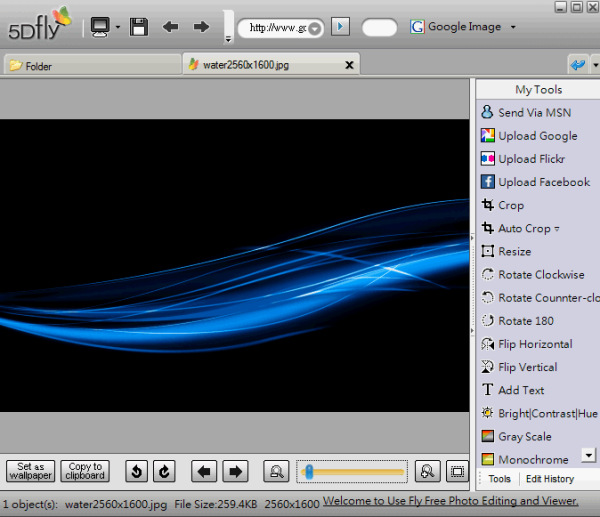The height and width of the screenshot is (517, 600).
Task: Click the Resize tool
Action: click(x=514, y=251)
